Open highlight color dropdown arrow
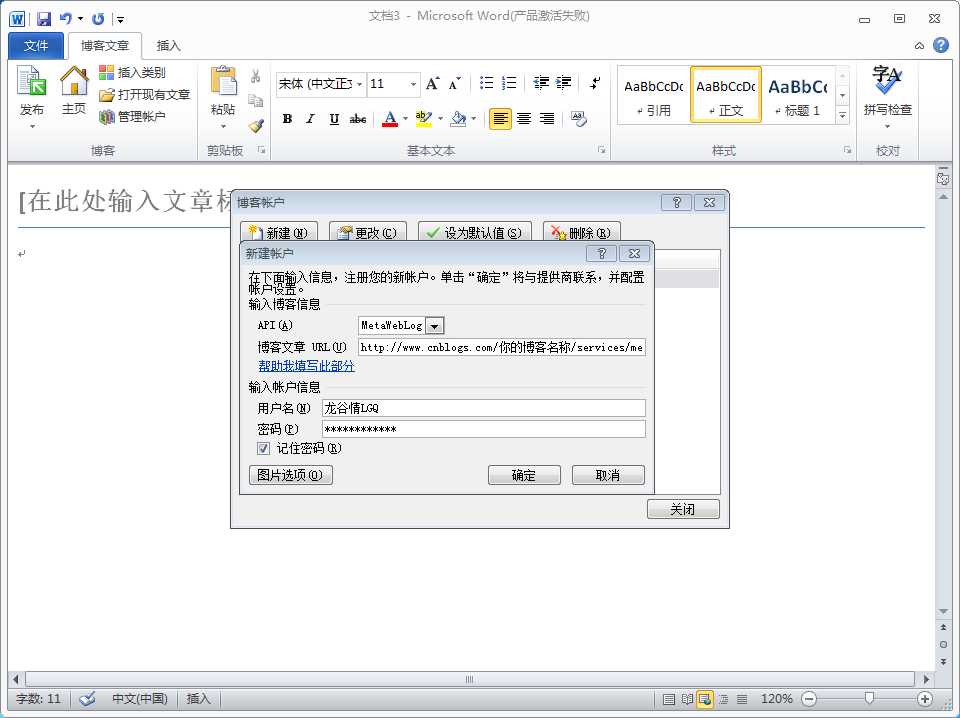Screen dimensions: 960x718 click(x=440, y=119)
